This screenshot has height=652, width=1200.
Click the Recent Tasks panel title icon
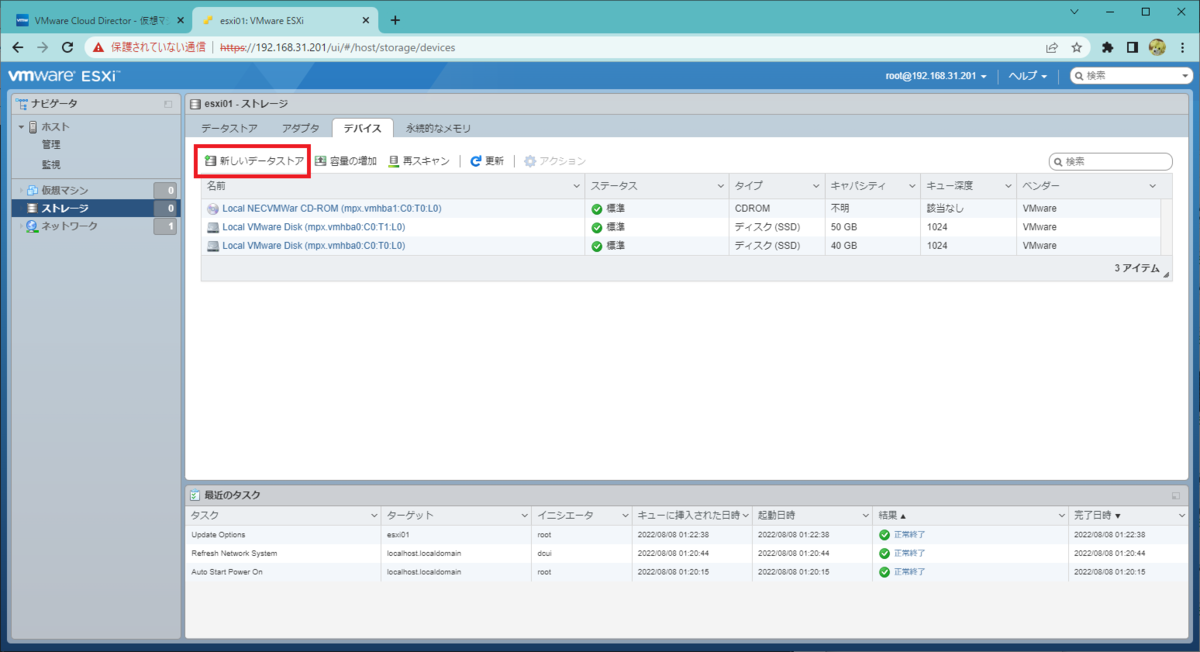tap(195, 495)
